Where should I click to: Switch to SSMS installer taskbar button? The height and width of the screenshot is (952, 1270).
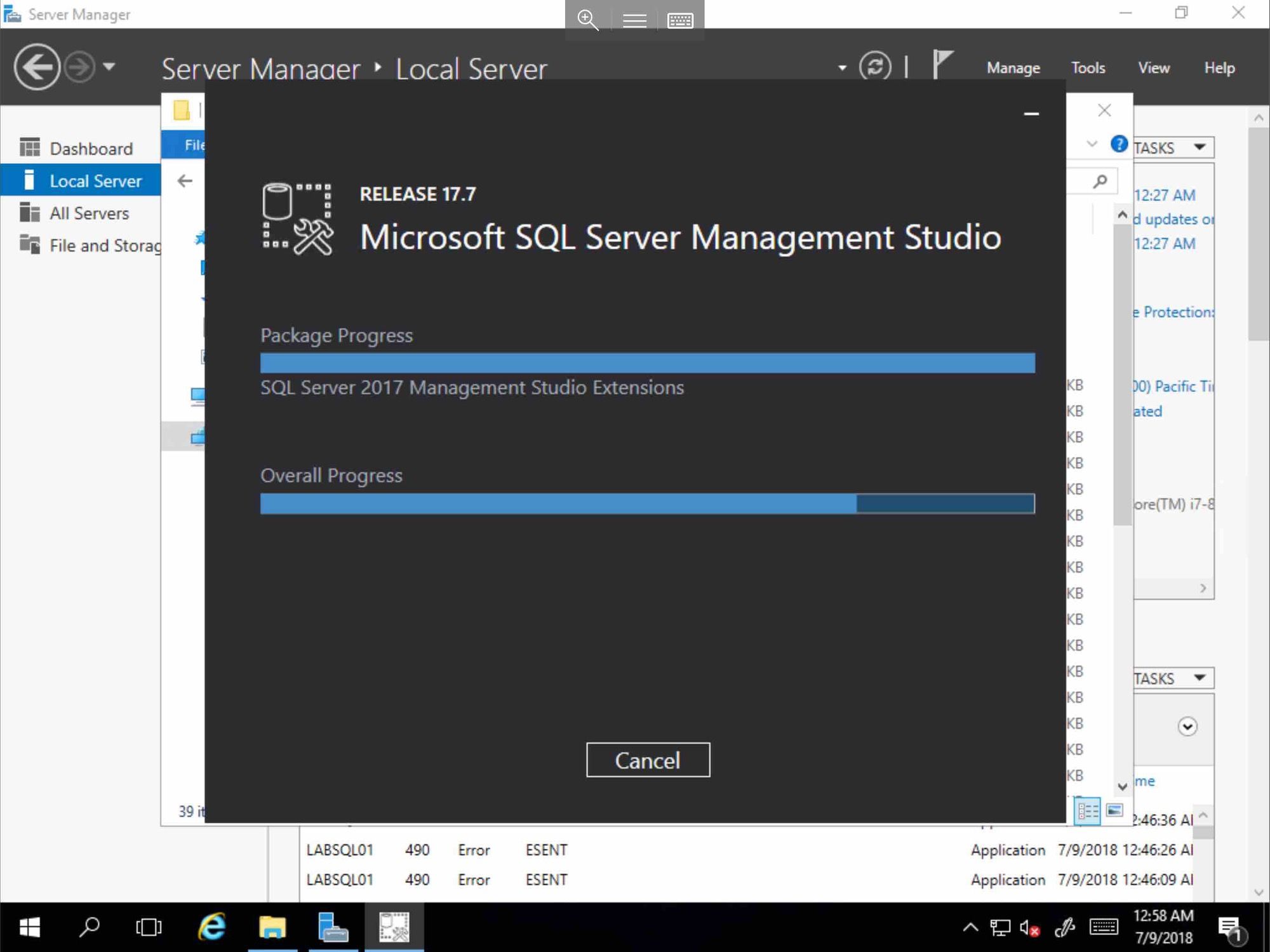394,928
